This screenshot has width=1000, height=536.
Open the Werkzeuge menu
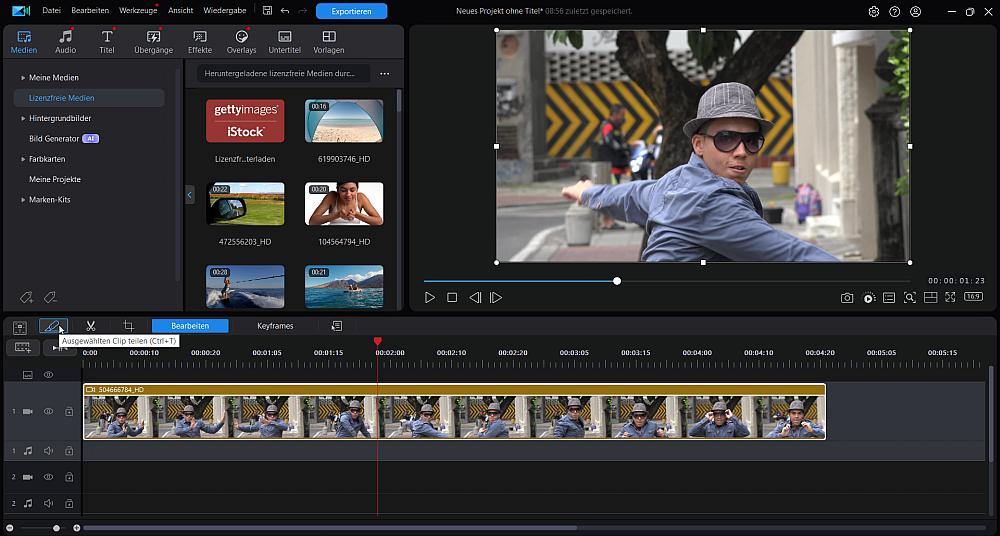point(136,11)
